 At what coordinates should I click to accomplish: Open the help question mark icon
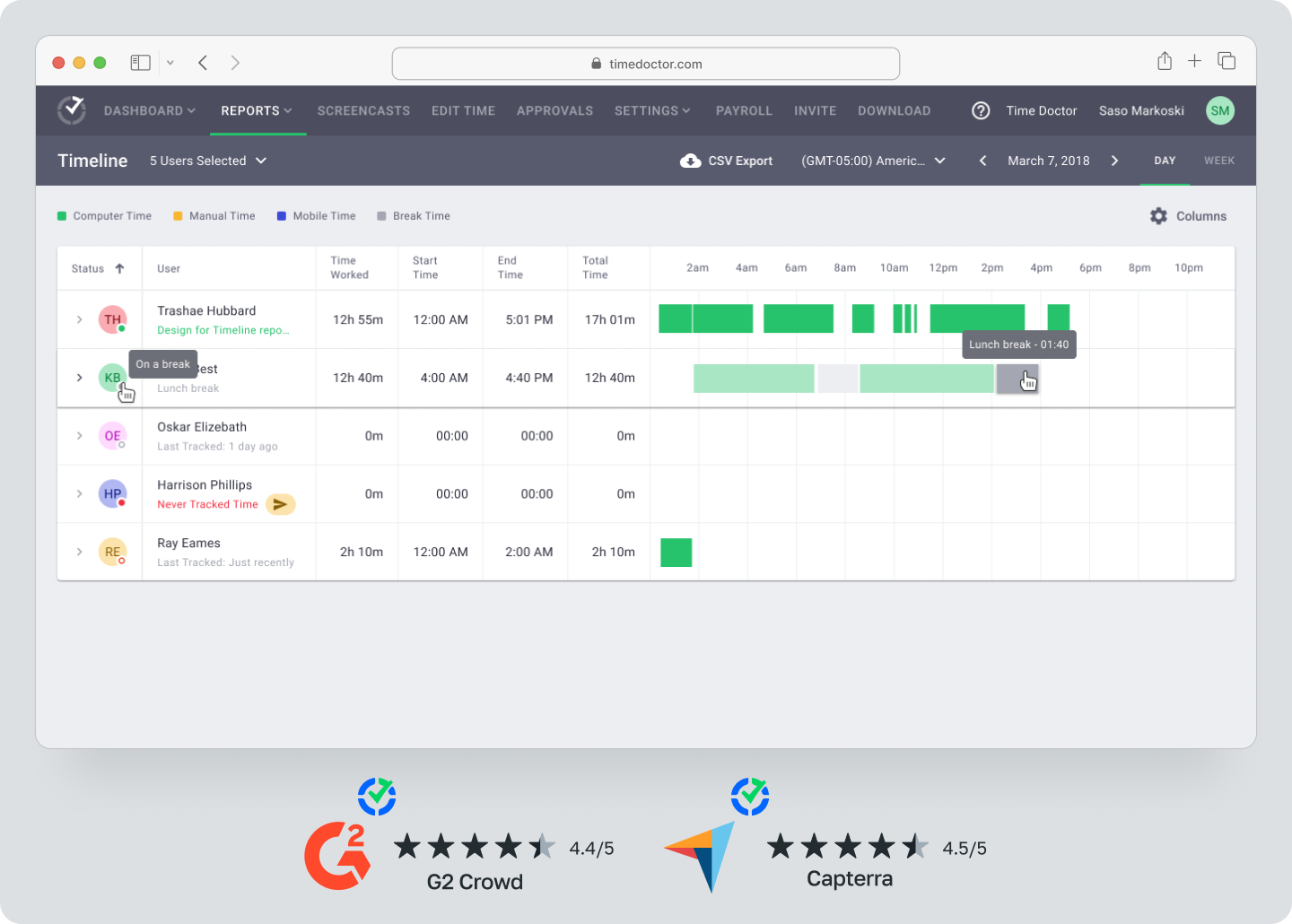[981, 110]
